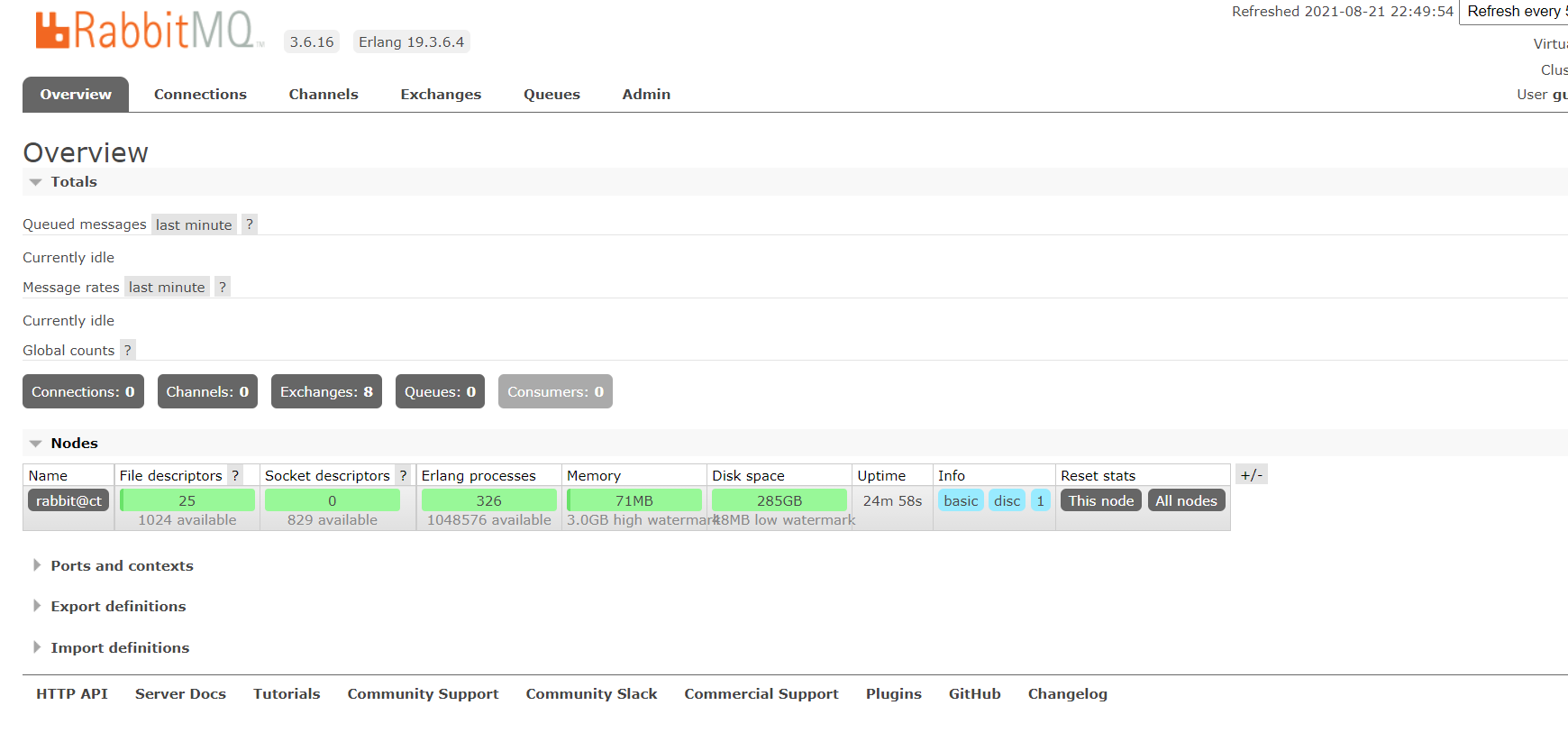Click the Consumers: 0 count button
The width and height of the screenshot is (1568, 733).
point(555,391)
